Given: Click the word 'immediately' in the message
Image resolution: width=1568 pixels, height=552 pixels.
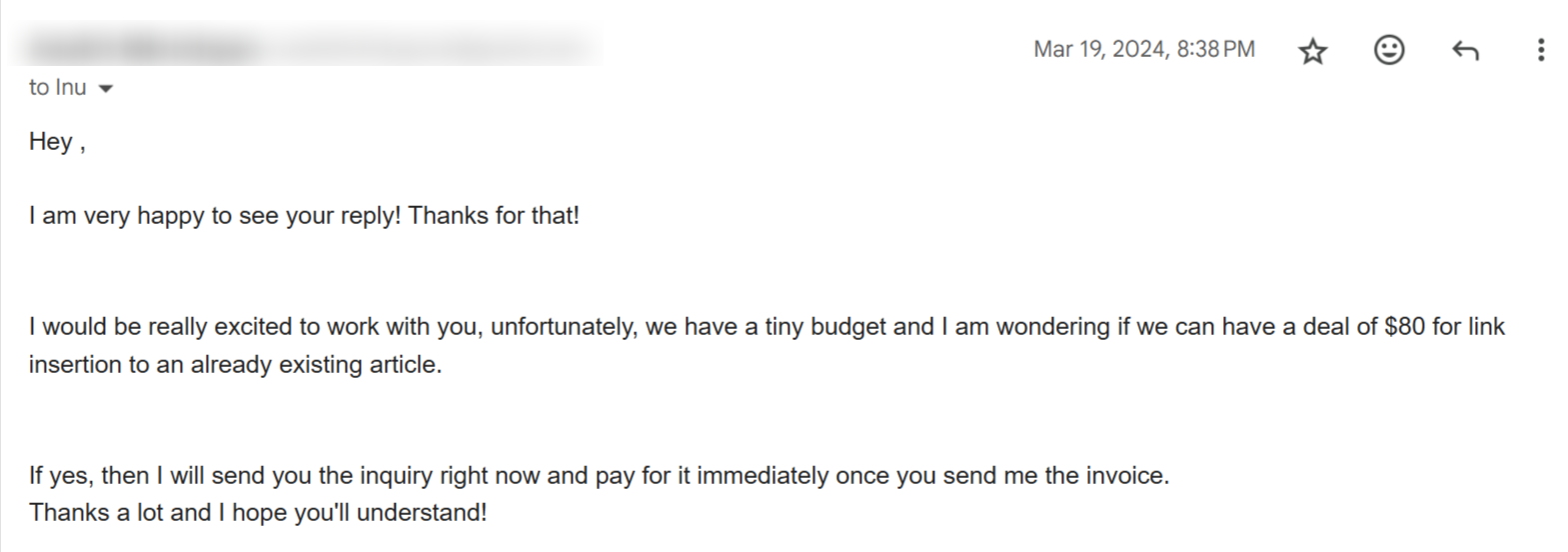Looking at the screenshot, I should click(x=762, y=475).
